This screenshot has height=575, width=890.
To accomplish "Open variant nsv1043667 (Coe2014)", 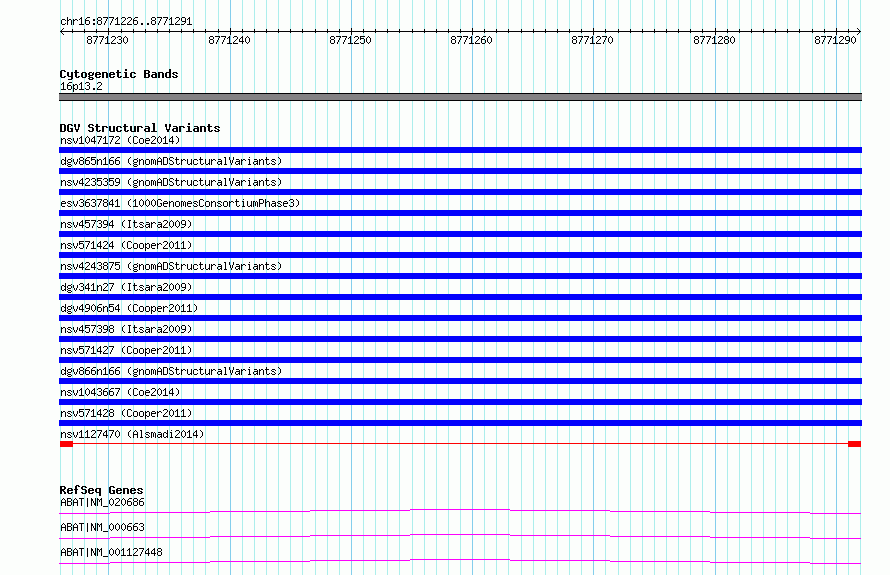I will pos(120,392).
